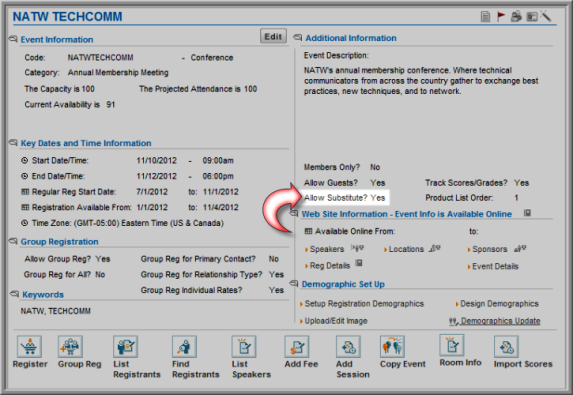Click the NATWTECHCOMM code value

tap(100, 58)
